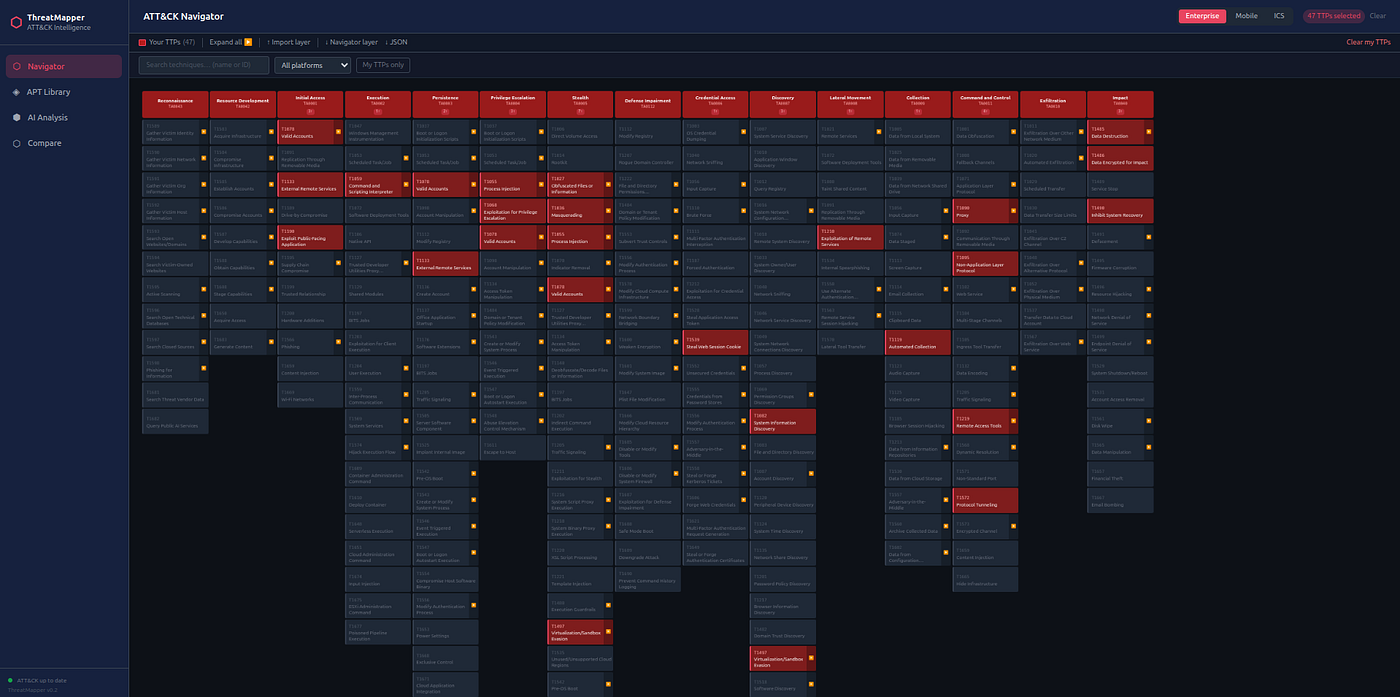Focus the Search techniques input field
This screenshot has width=1400, height=697.
pyautogui.click(x=204, y=65)
